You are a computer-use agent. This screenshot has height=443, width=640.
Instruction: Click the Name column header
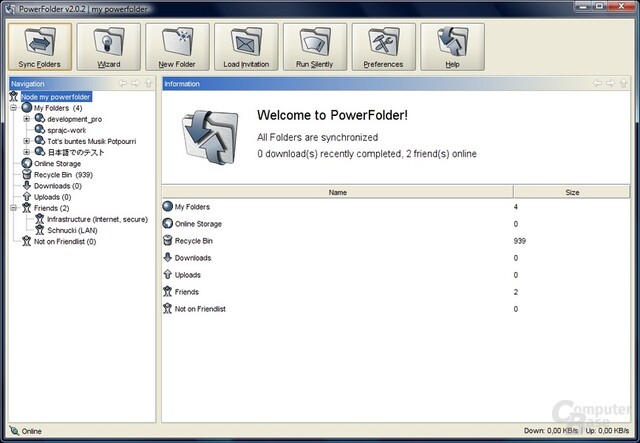[x=338, y=192]
